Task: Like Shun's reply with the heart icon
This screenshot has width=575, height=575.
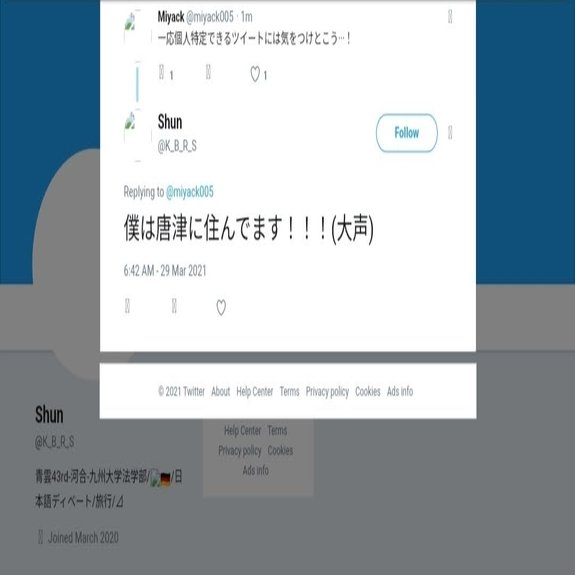Action: coord(221,307)
